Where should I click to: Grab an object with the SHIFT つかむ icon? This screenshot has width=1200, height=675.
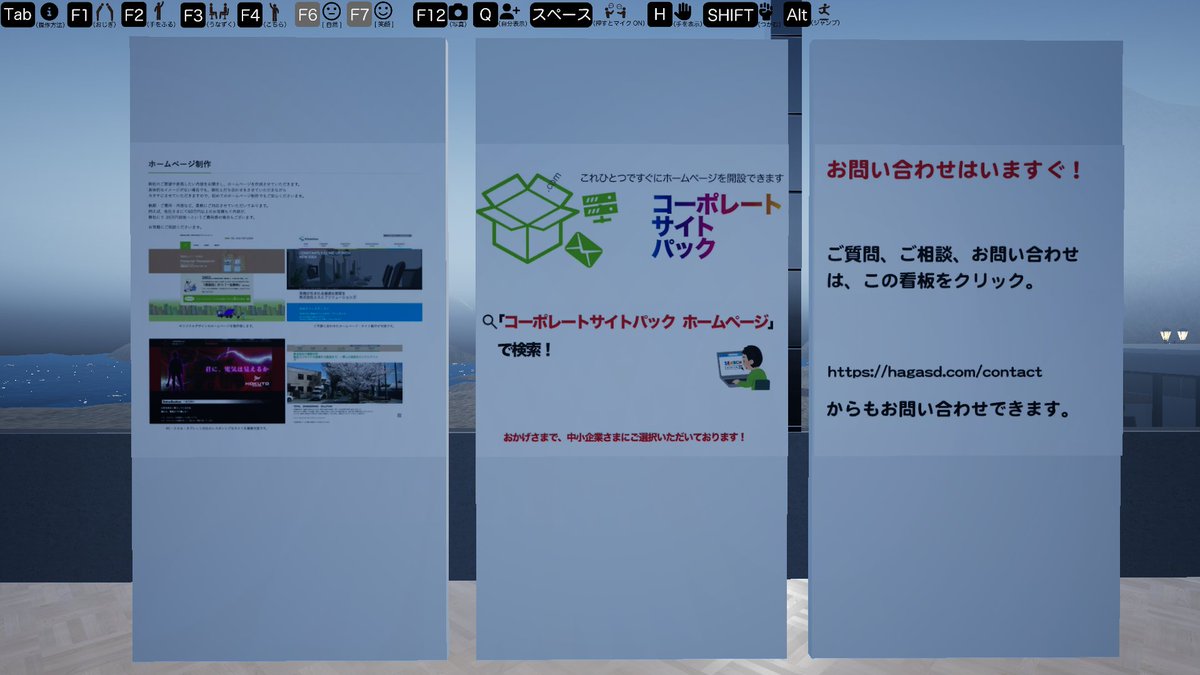[729, 14]
